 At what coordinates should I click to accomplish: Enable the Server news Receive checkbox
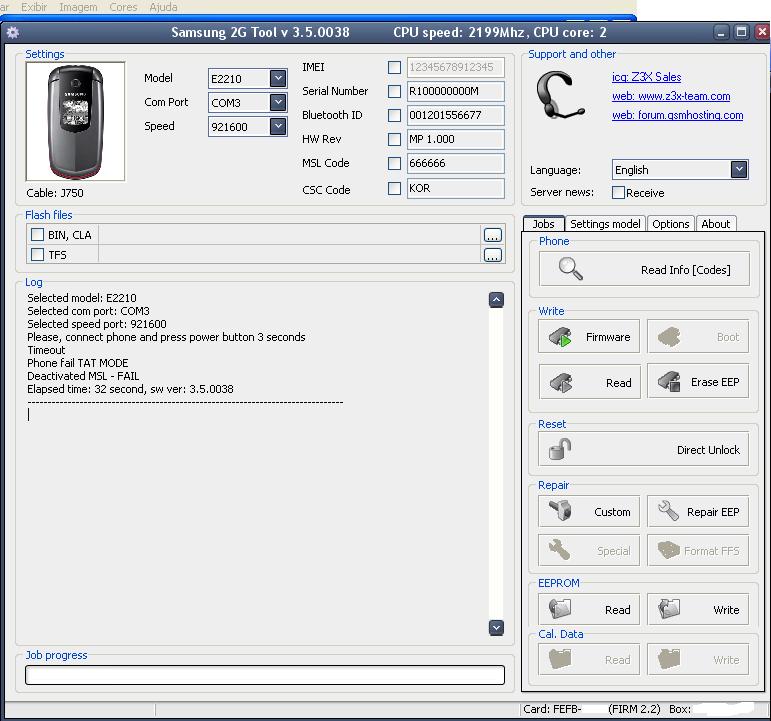click(618, 192)
